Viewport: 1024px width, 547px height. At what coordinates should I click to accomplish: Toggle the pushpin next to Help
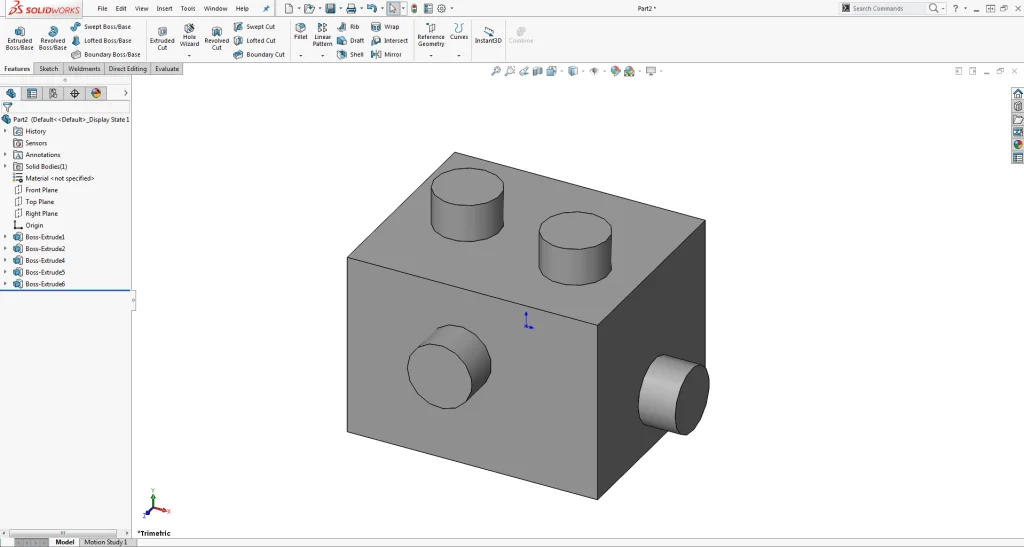tap(266, 8)
